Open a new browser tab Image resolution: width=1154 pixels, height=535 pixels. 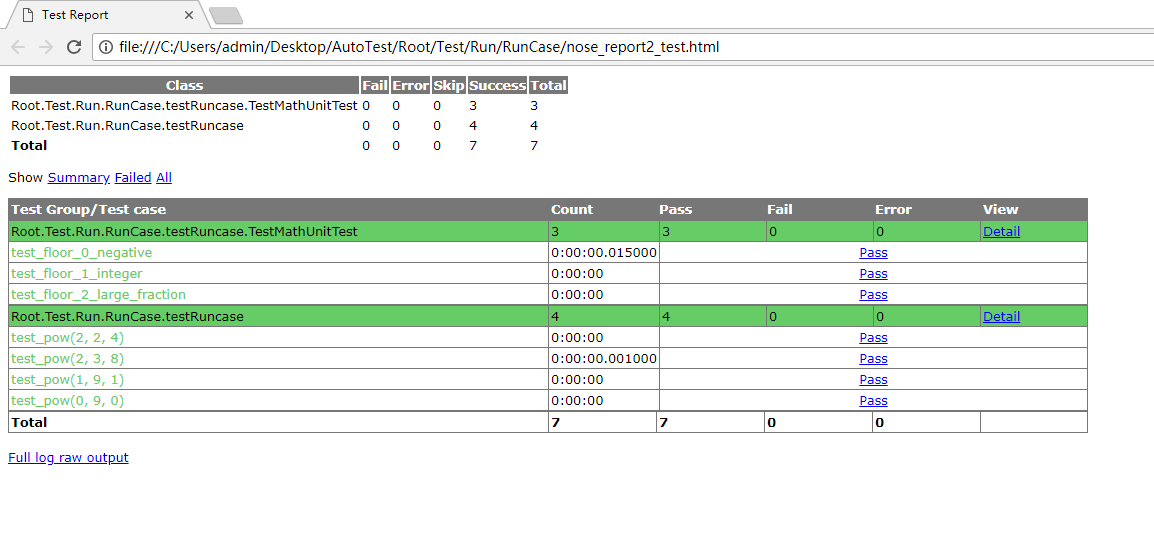pyautogui.click(x=226, y=15)
